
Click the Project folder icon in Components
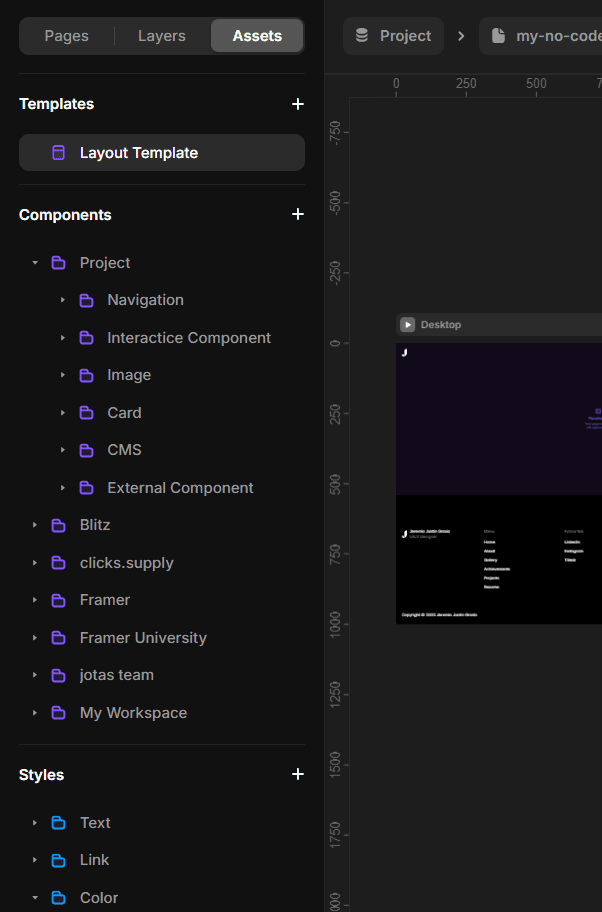click(59, 263)
